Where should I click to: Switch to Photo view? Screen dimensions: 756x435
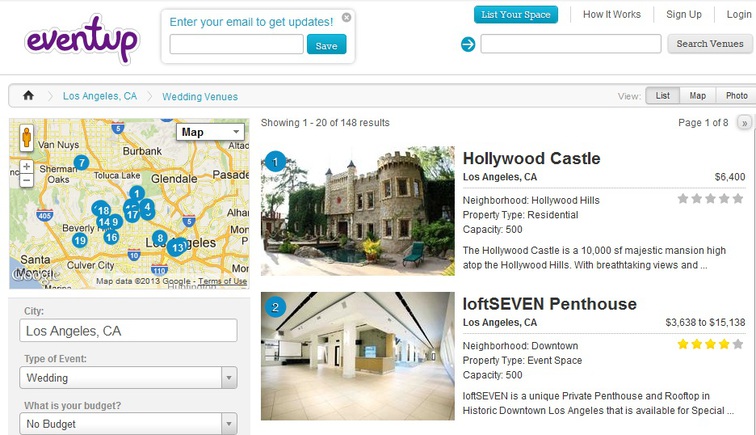pyautogui.click(x=736, y=95)
